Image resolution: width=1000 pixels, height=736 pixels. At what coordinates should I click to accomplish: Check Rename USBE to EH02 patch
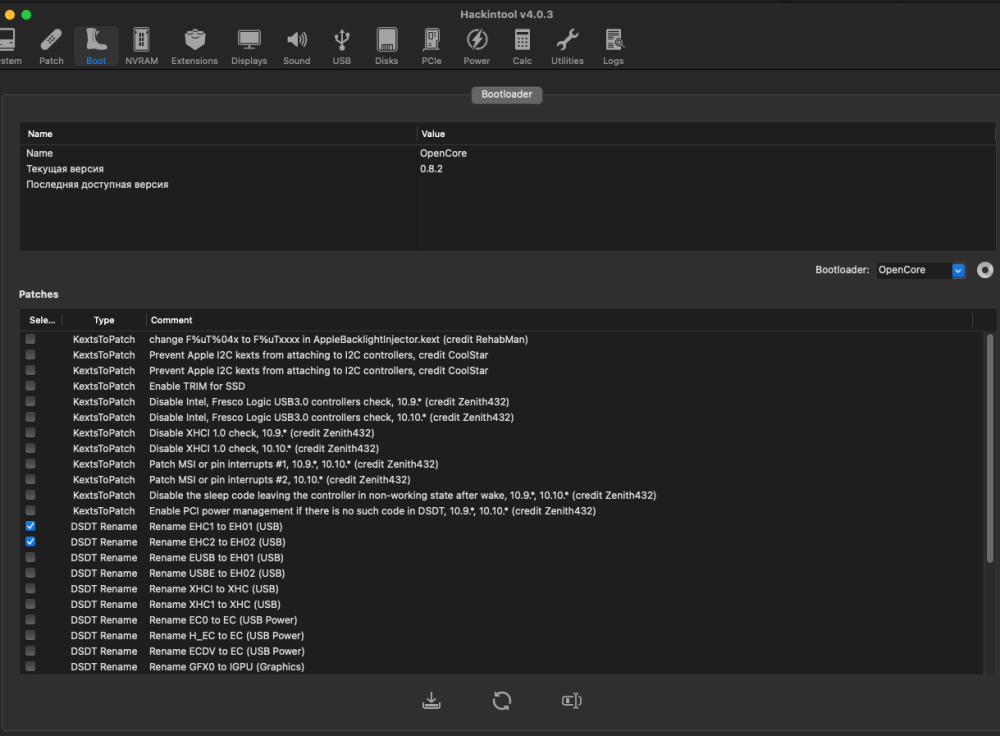(30, 573)
